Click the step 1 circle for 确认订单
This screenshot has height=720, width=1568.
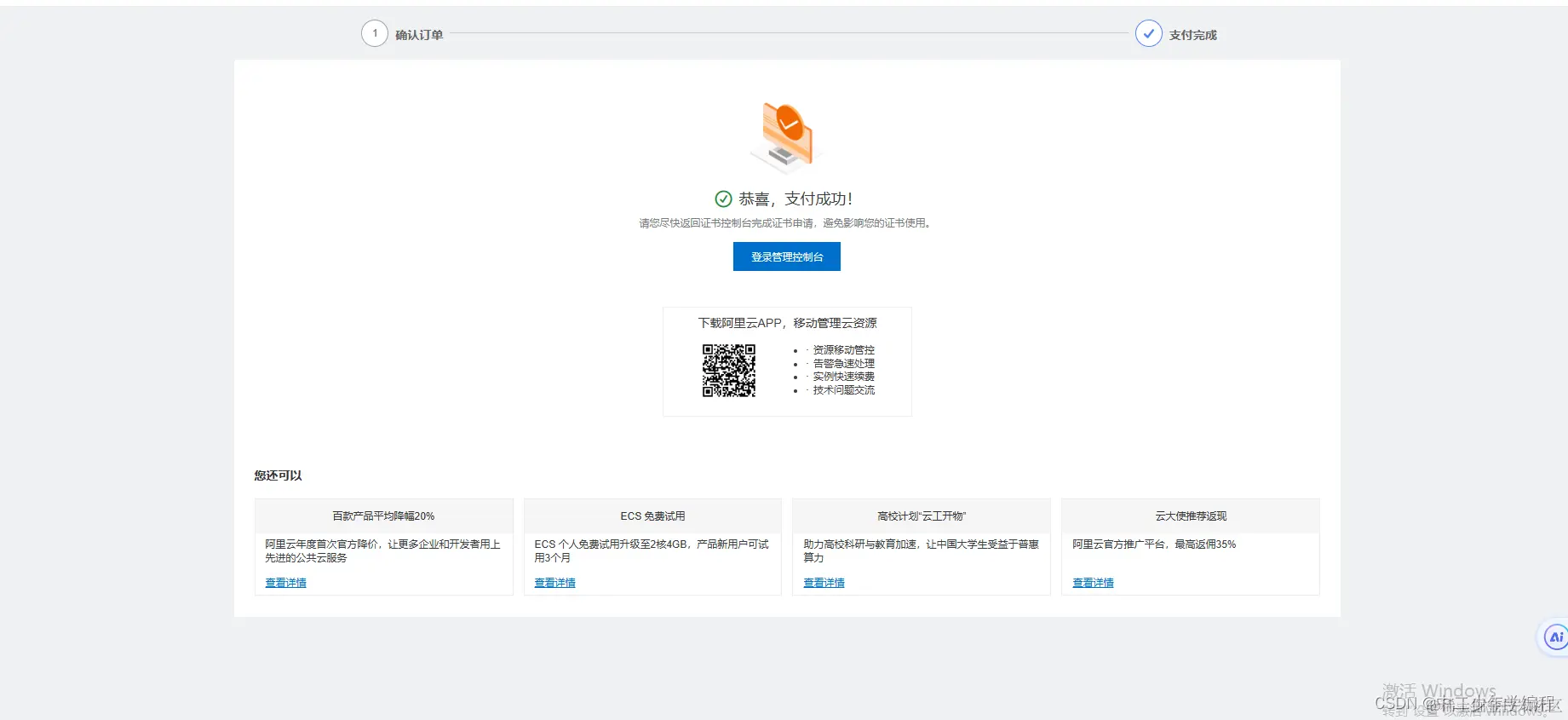point(375,33)
